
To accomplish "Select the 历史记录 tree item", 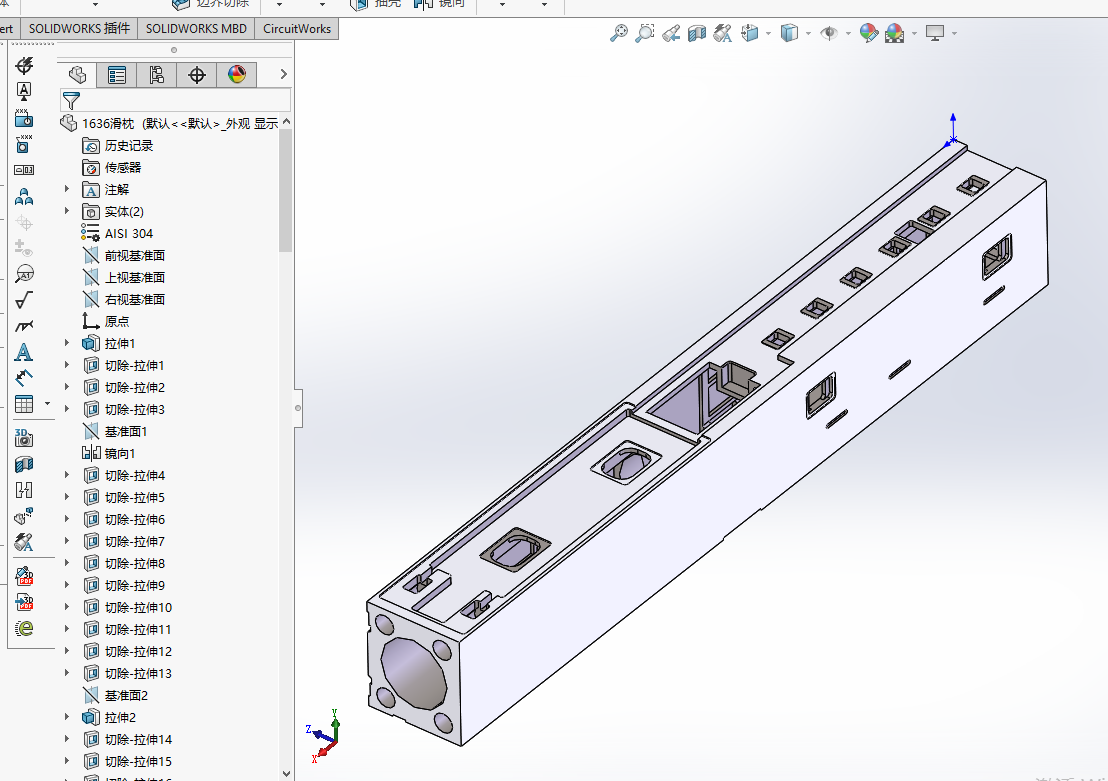I will [x=117, y=146].
